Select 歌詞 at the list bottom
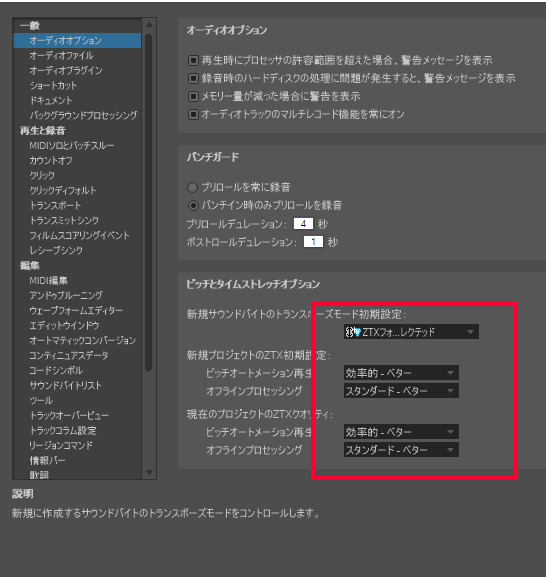The height and width of the screenshot is (577, 546). (x=39, y=475)
